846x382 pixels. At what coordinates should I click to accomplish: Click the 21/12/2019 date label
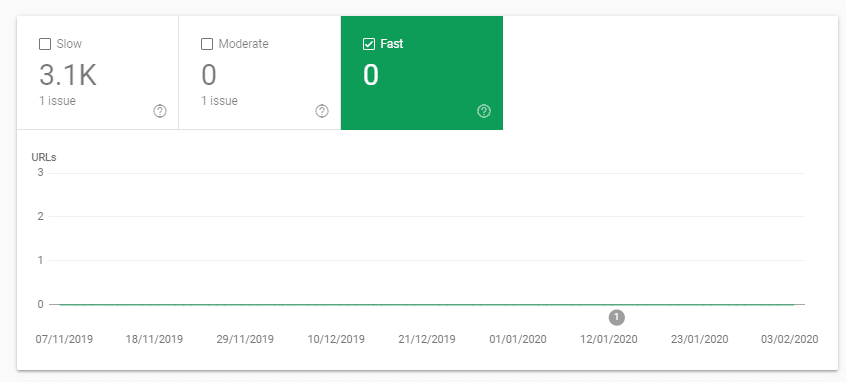[x=427, y=339]
